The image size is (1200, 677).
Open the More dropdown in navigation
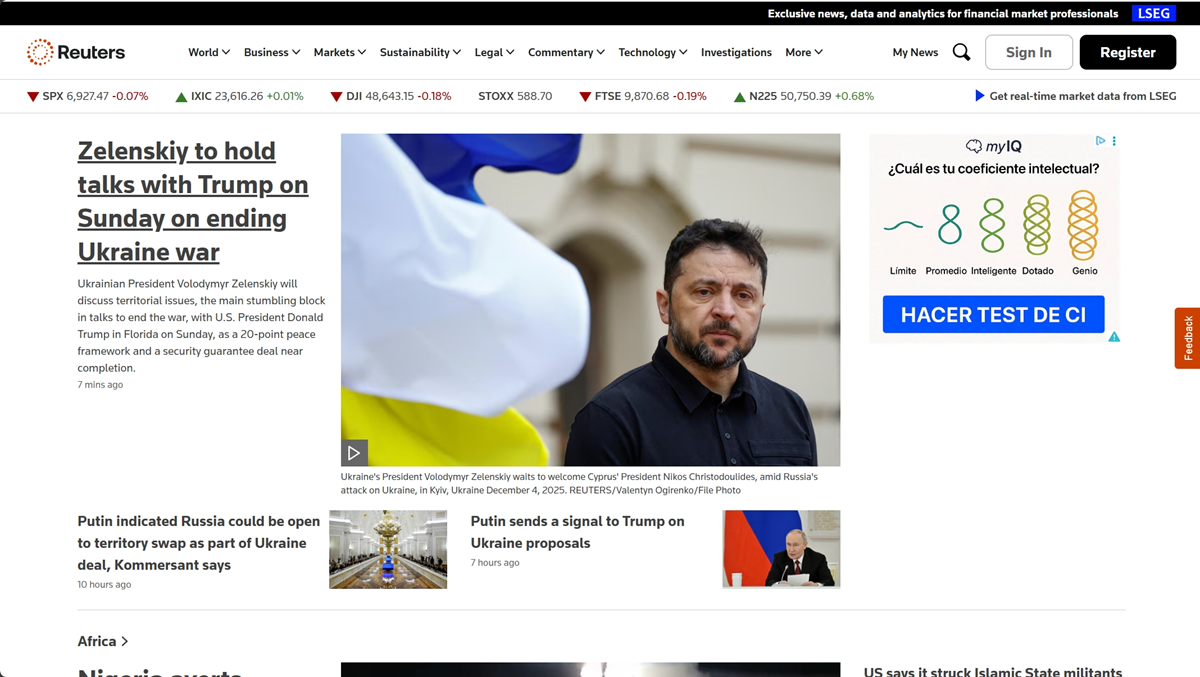click(803, 52)
